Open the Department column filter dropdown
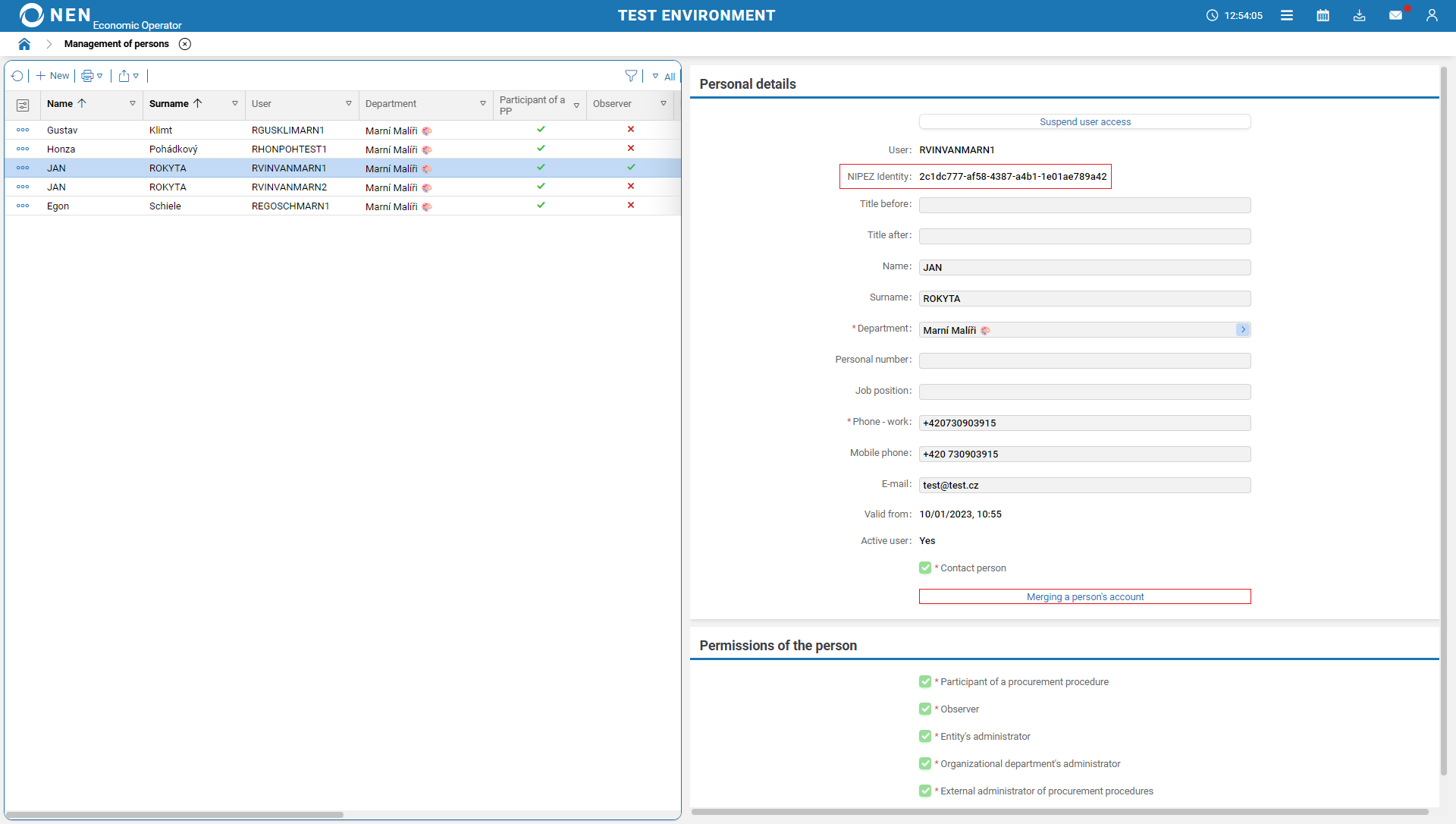The height and width of the screenshot is (824, 1456). tap(483, 104)
